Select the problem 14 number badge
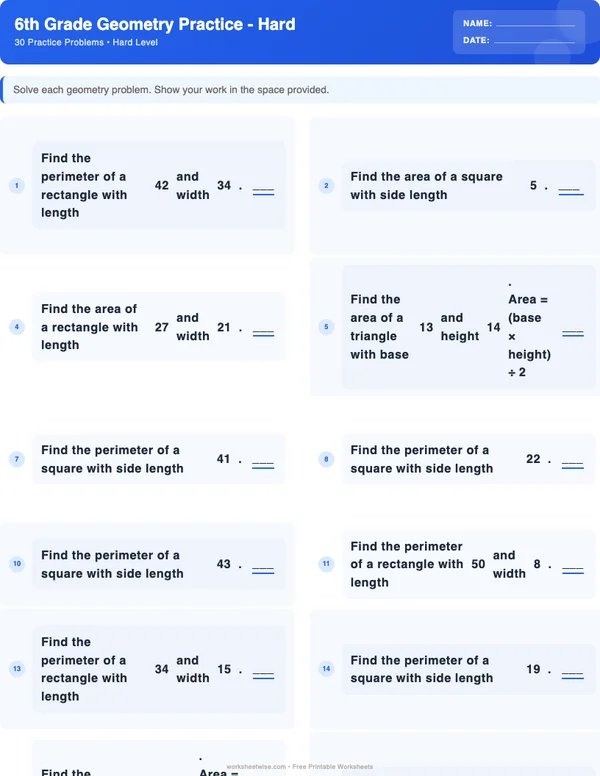The height and width of the screenshot is (776, 600). pos(326,669)
